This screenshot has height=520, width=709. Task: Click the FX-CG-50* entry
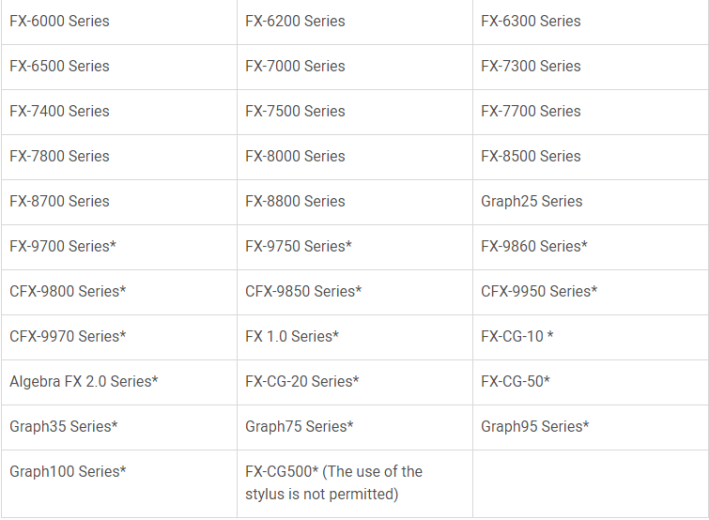pyautogui.click(x=515, y=382)
